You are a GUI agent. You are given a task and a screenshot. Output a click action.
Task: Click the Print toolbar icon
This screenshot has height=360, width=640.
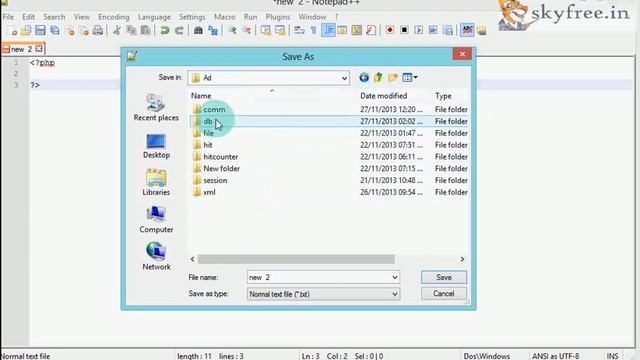(98, 31)
